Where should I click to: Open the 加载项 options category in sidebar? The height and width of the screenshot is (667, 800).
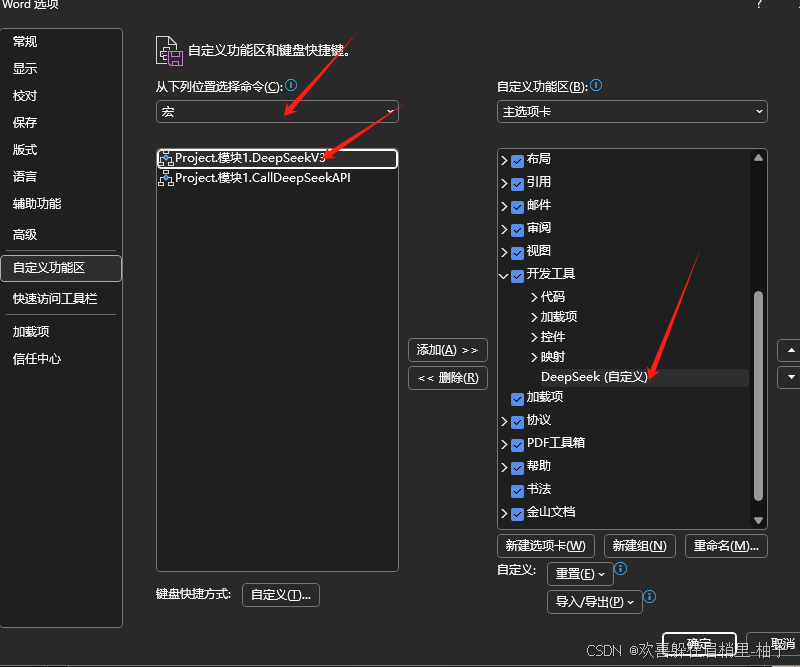31,332
